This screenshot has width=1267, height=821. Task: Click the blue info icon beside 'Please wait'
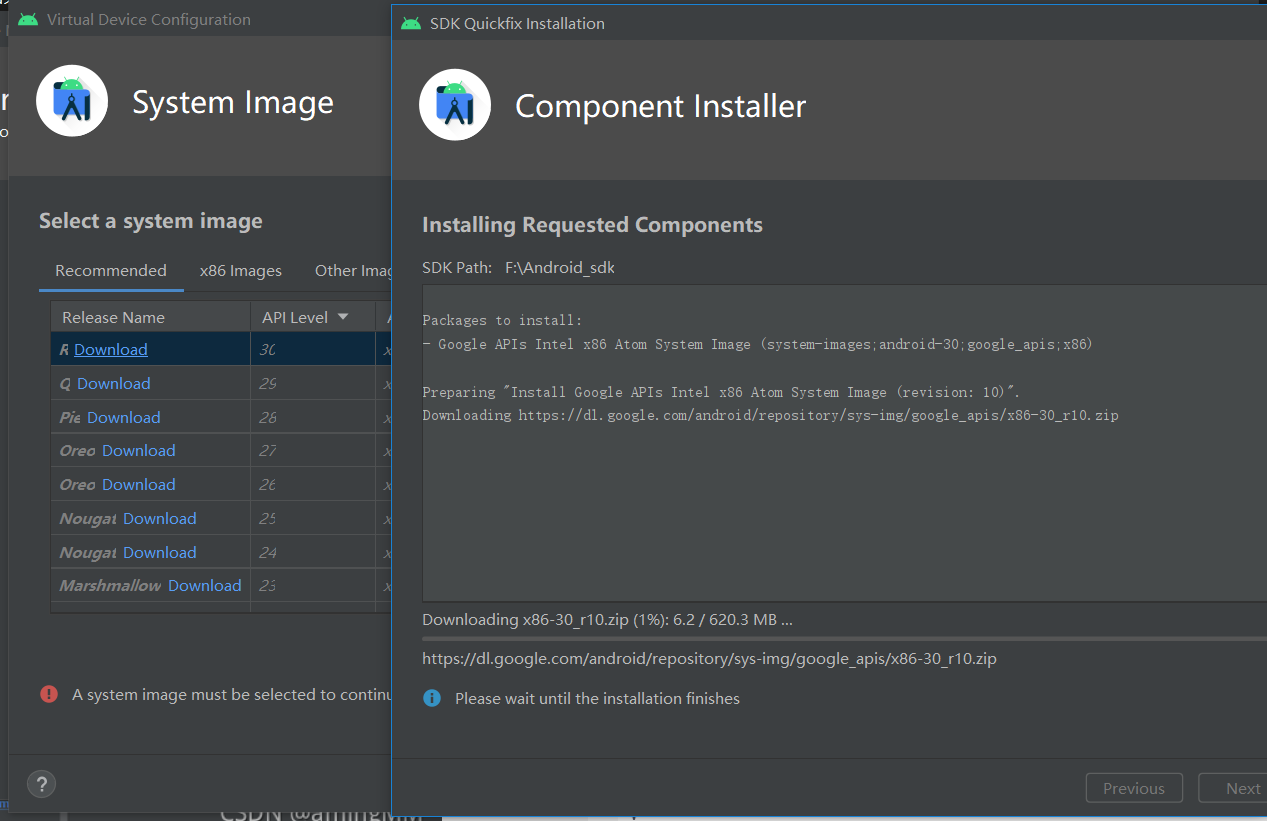(x=432, y=698)
